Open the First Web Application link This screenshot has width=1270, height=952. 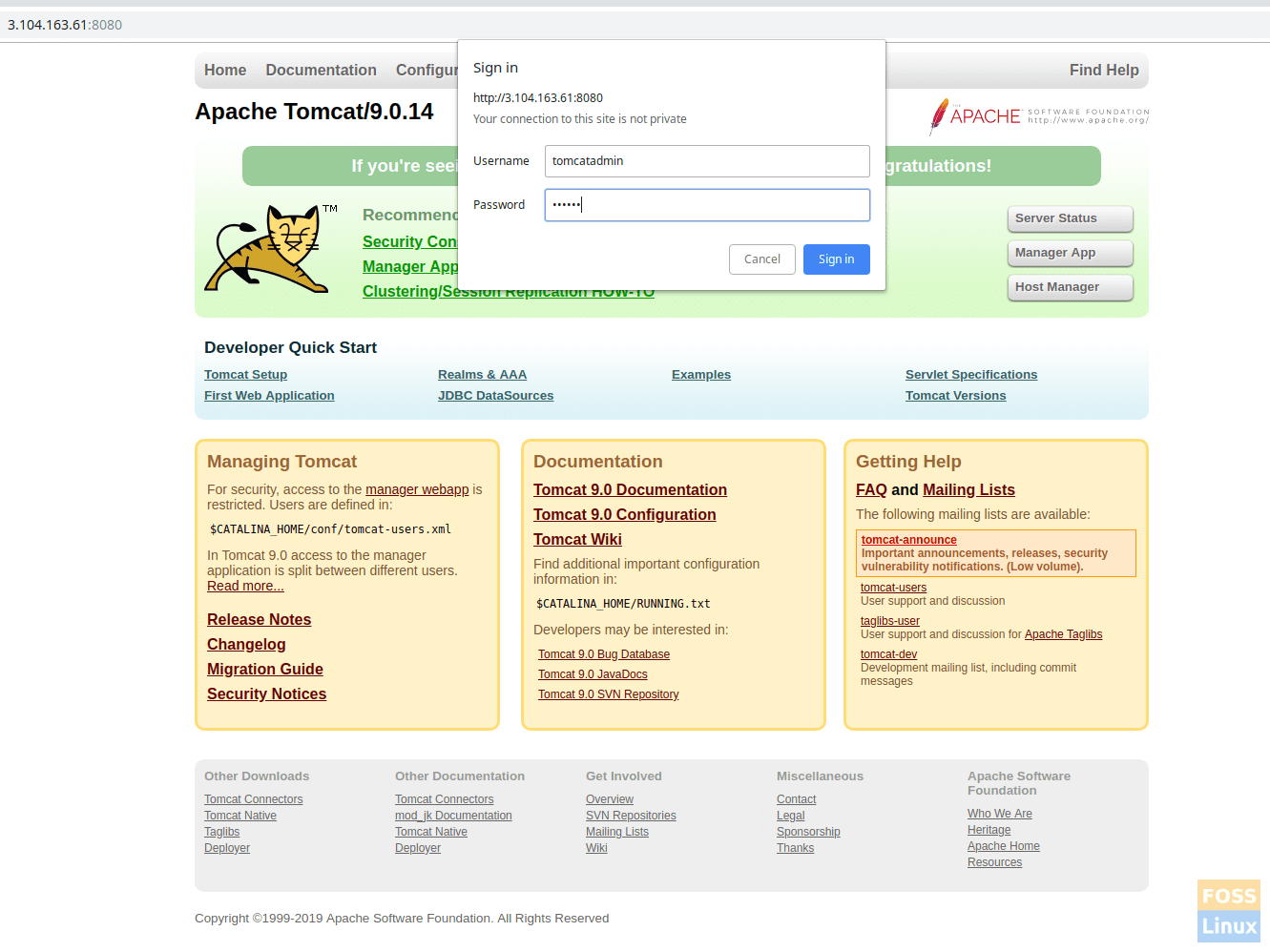pos(269,396)
